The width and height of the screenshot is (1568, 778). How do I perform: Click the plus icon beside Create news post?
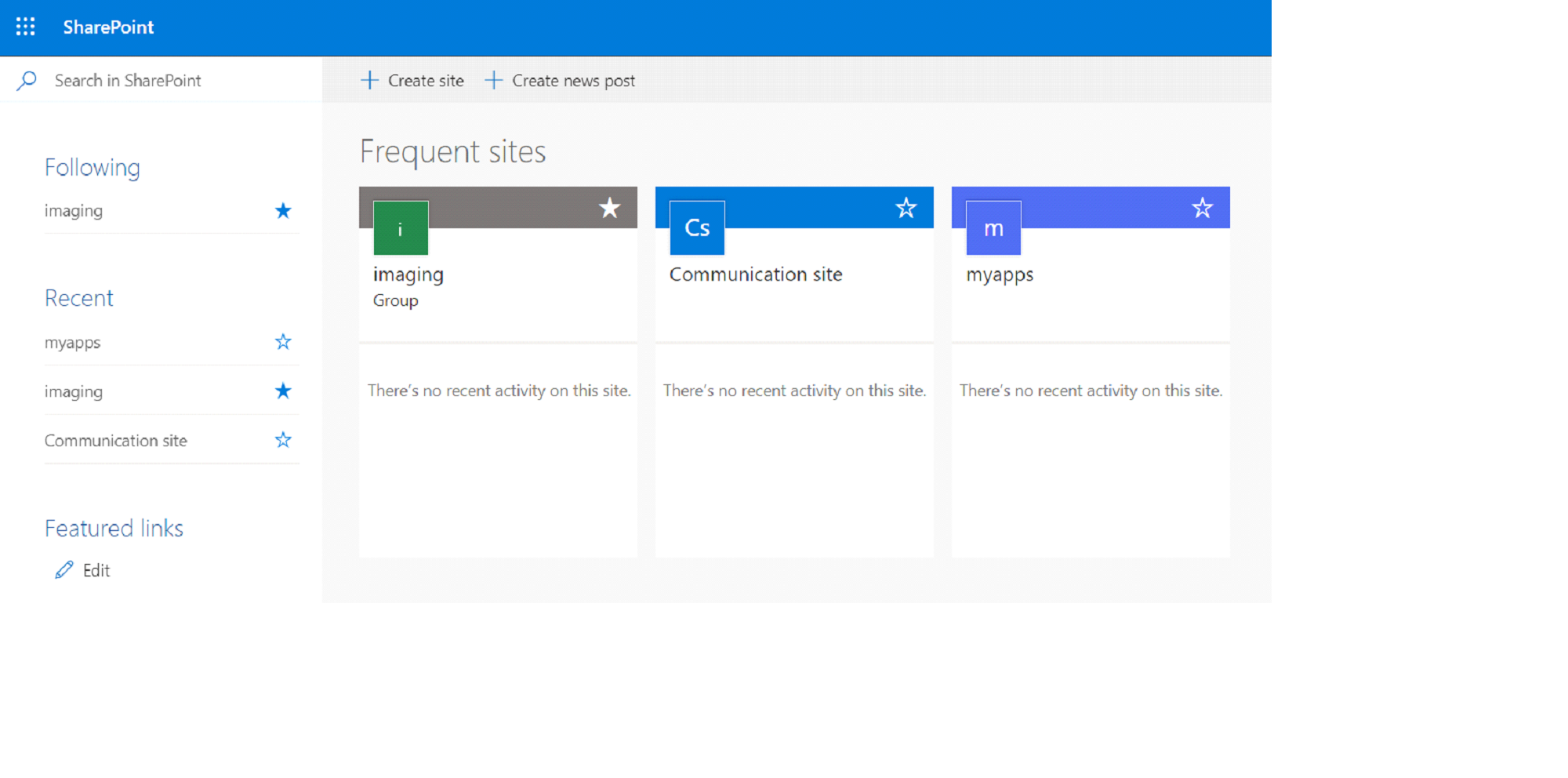coord(493,80)
